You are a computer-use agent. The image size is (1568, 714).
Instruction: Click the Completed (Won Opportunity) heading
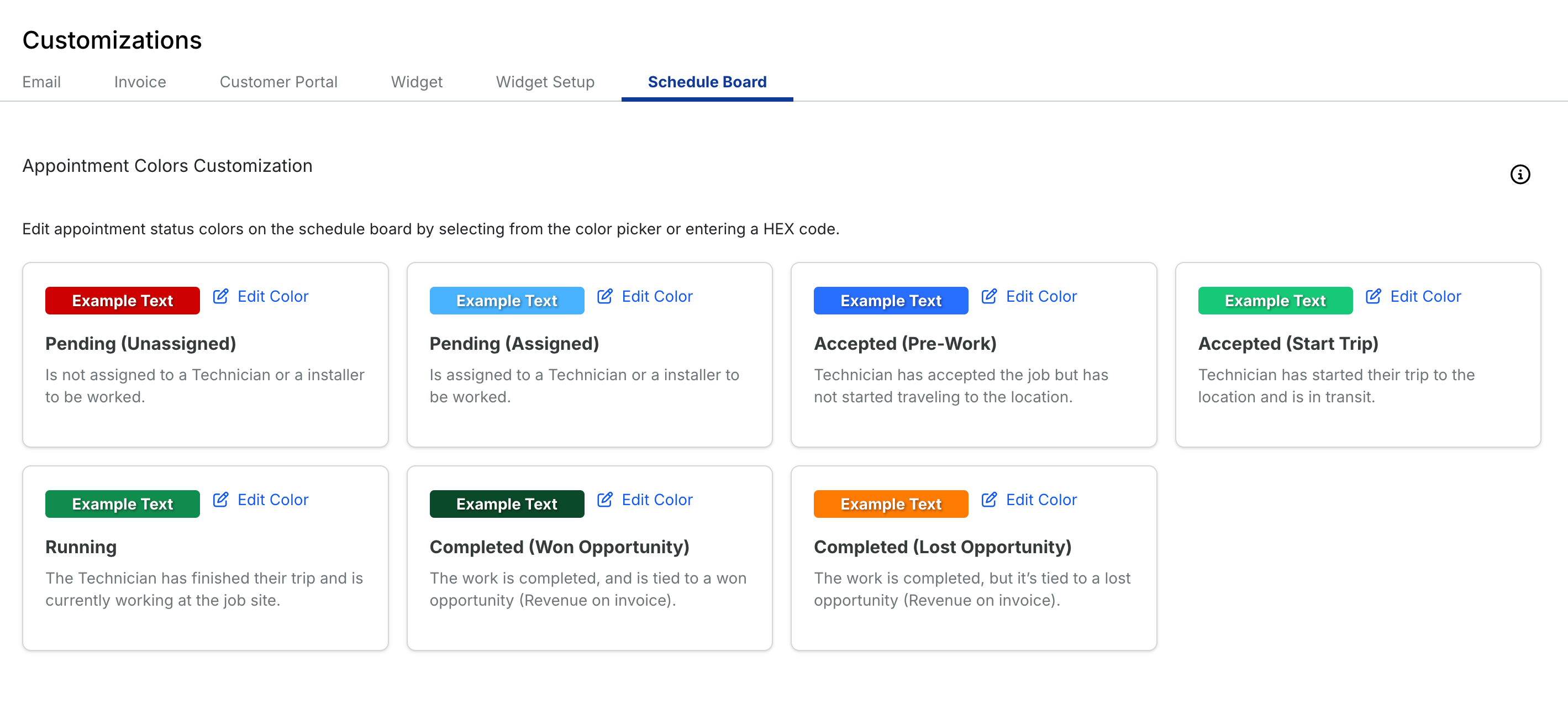click(x=559, y=547)
